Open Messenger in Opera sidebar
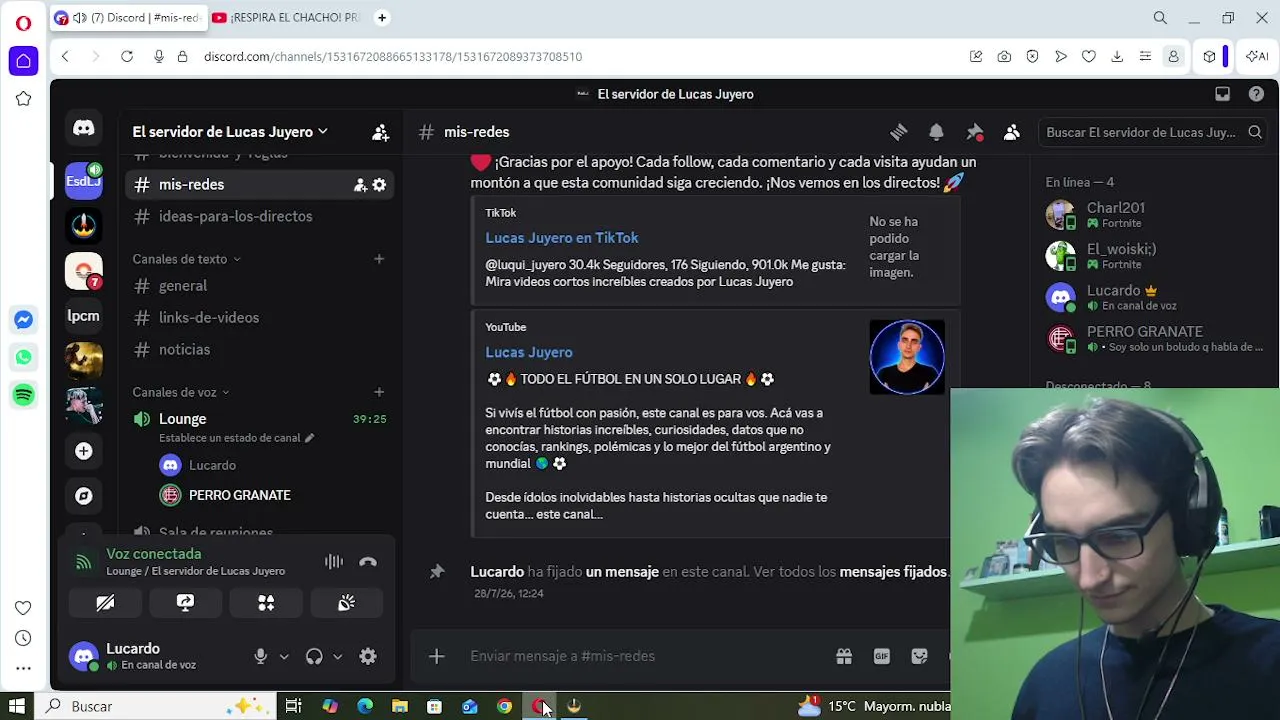Screen dimensions: 1280x720 click(x=23, y=320)
